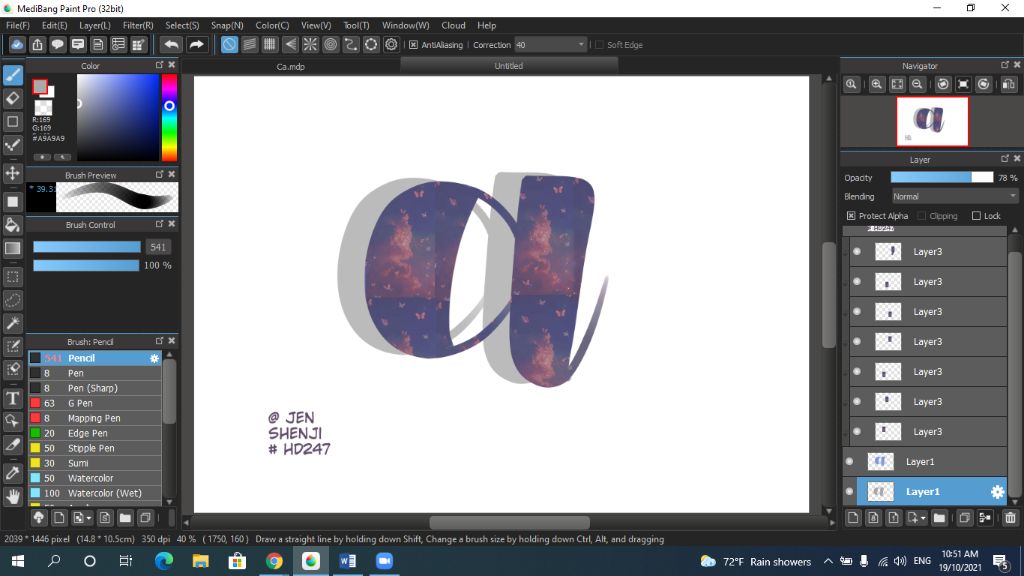Open selected Layer1 settings gear
The image size is (1024, 576).
pyautogui.click(x=997, y=492)
